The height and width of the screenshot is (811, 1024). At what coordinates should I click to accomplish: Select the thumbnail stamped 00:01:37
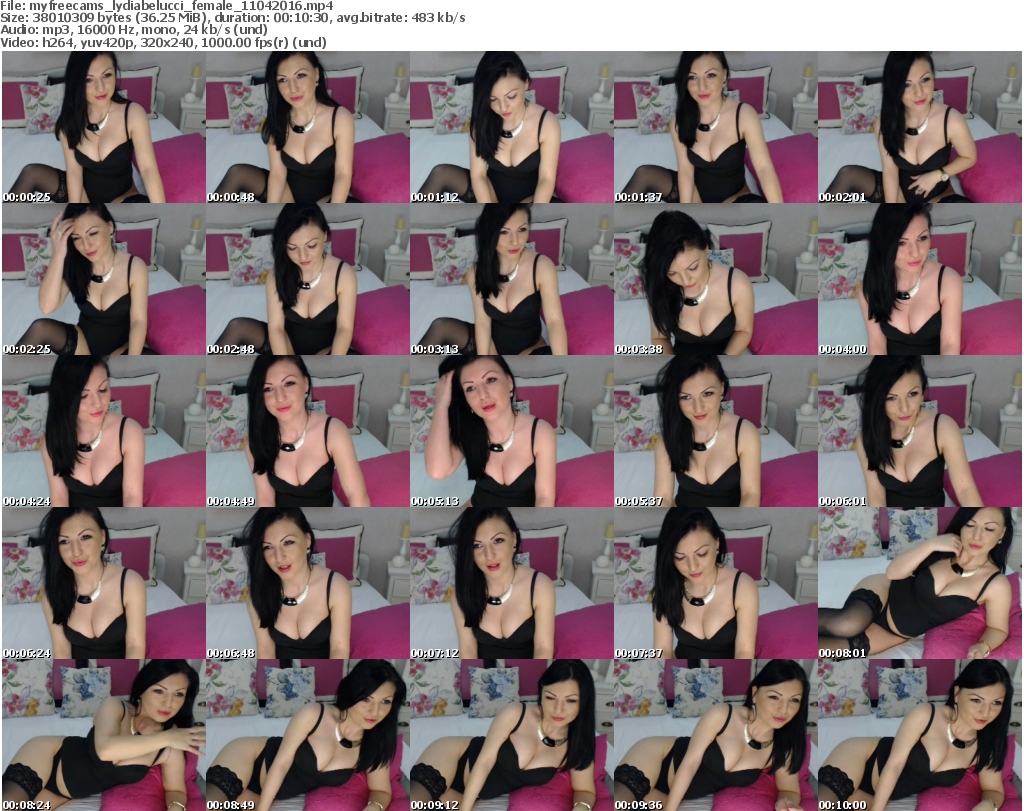716,127
